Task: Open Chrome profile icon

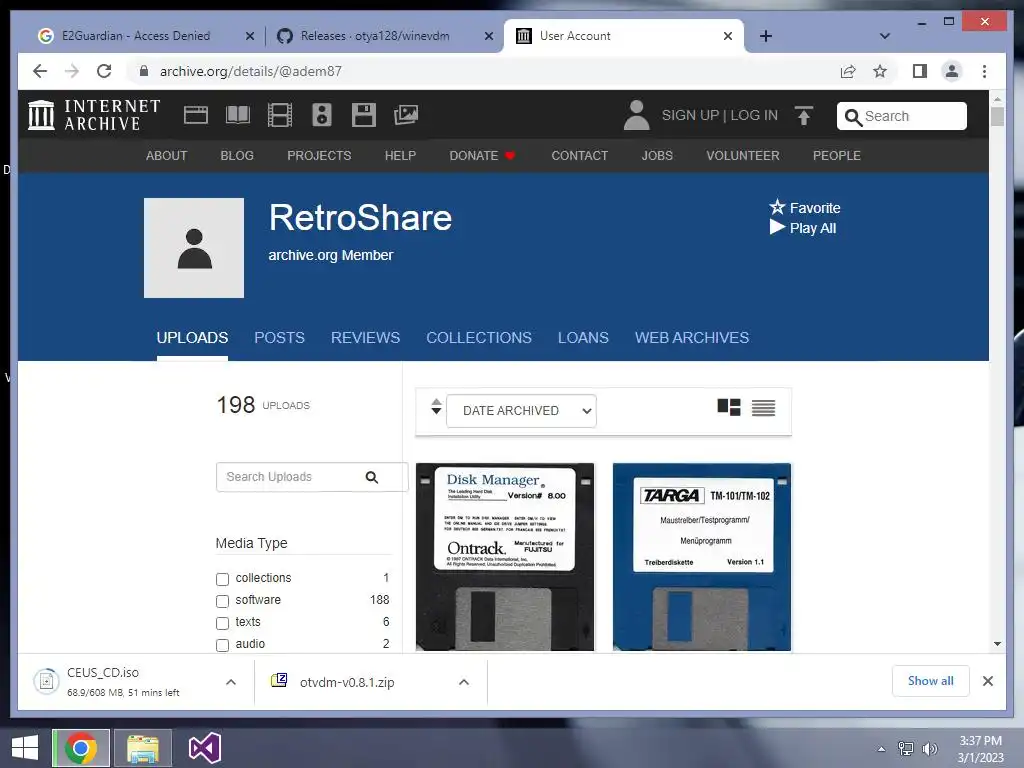Action: point(952,71)
